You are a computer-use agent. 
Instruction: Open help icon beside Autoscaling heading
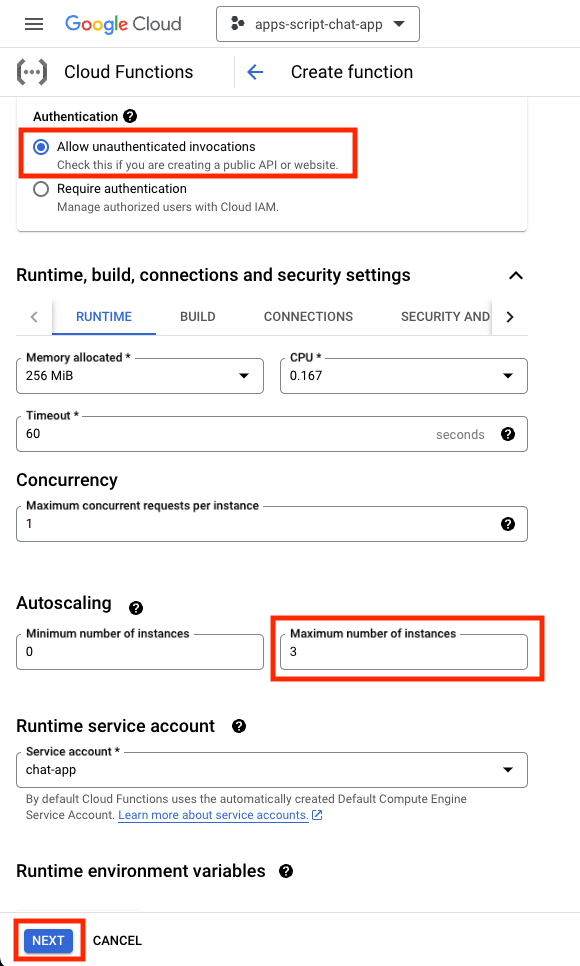(136, 608)
